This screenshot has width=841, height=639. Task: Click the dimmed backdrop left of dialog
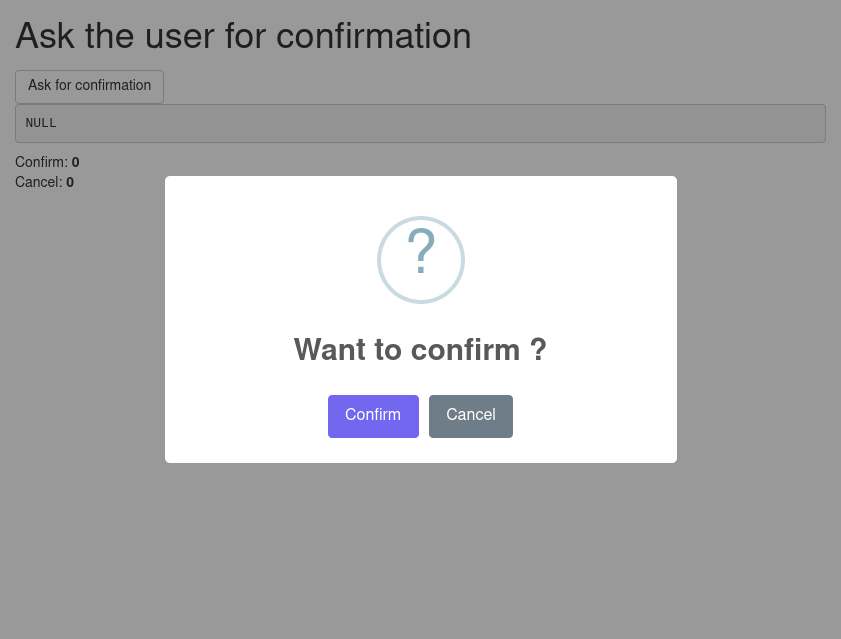tap(80, 350)
